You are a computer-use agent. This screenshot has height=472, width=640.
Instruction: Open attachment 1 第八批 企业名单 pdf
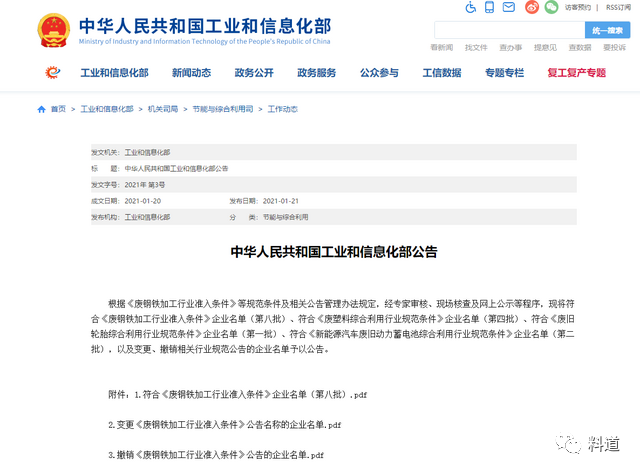(251, 394)
